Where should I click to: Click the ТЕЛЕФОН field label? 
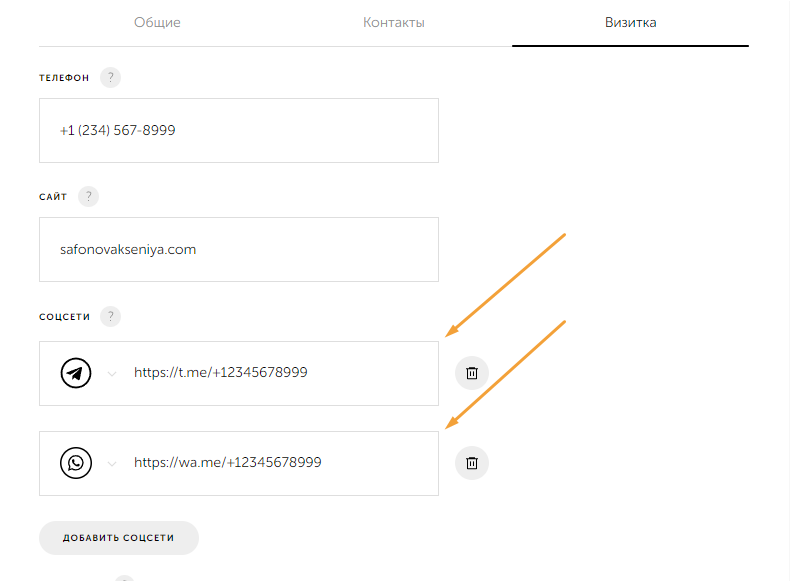64,78
